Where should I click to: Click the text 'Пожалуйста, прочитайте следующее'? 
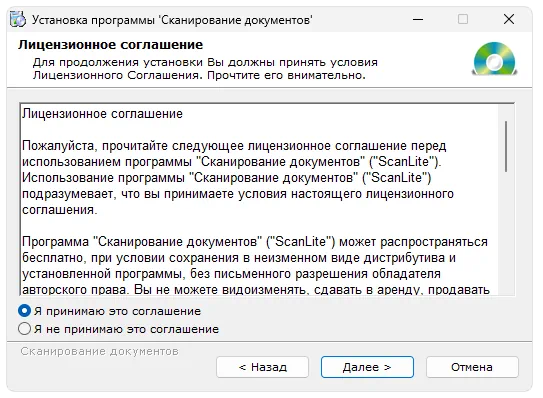point(133,146)
